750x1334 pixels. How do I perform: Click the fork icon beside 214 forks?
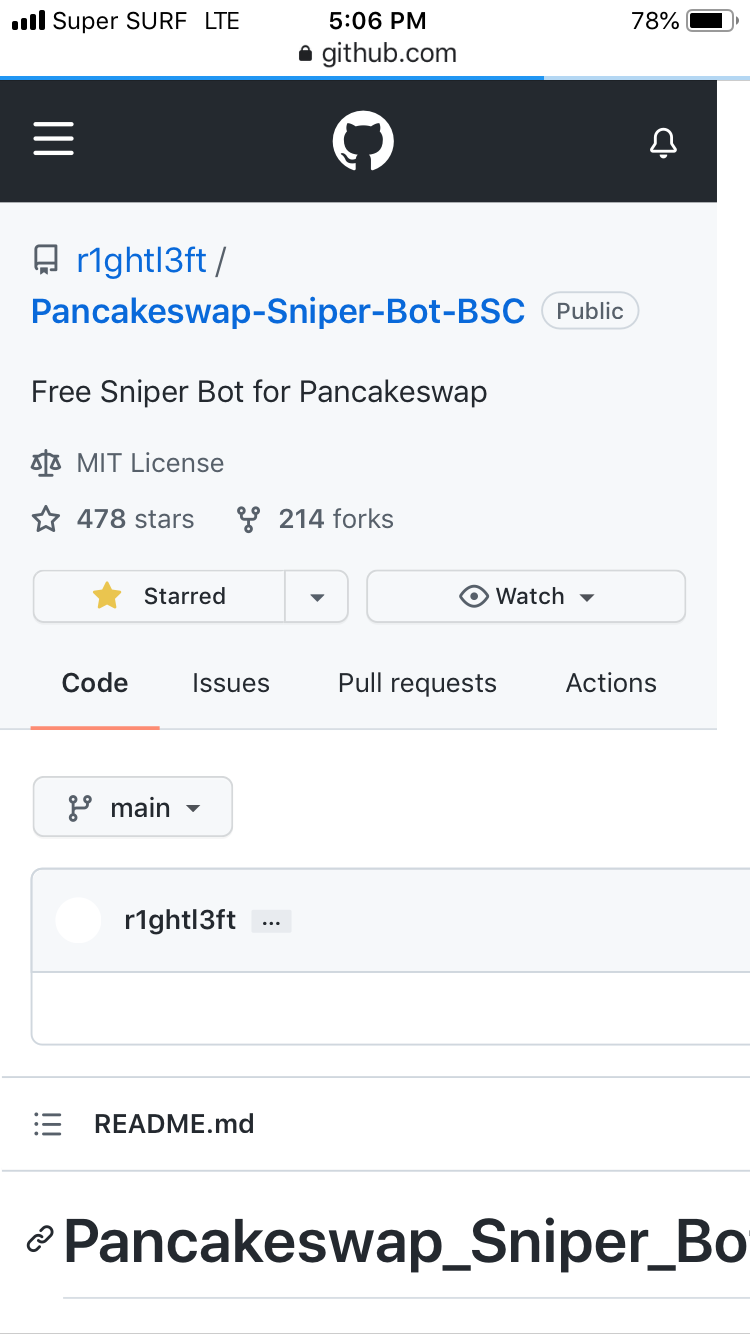pyautogui.click(x=248, y=519)
